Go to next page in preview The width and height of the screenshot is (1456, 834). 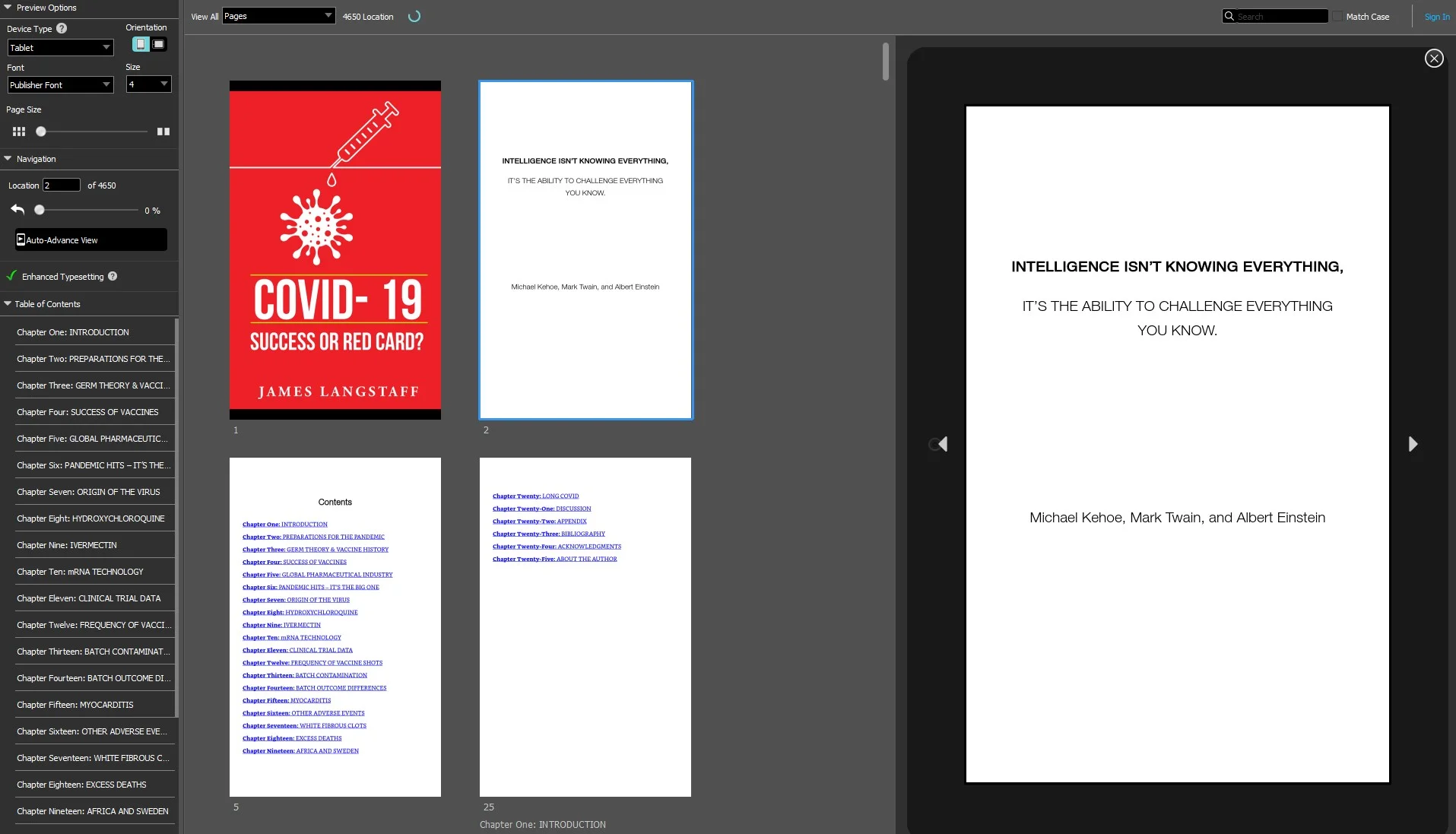1413,444
